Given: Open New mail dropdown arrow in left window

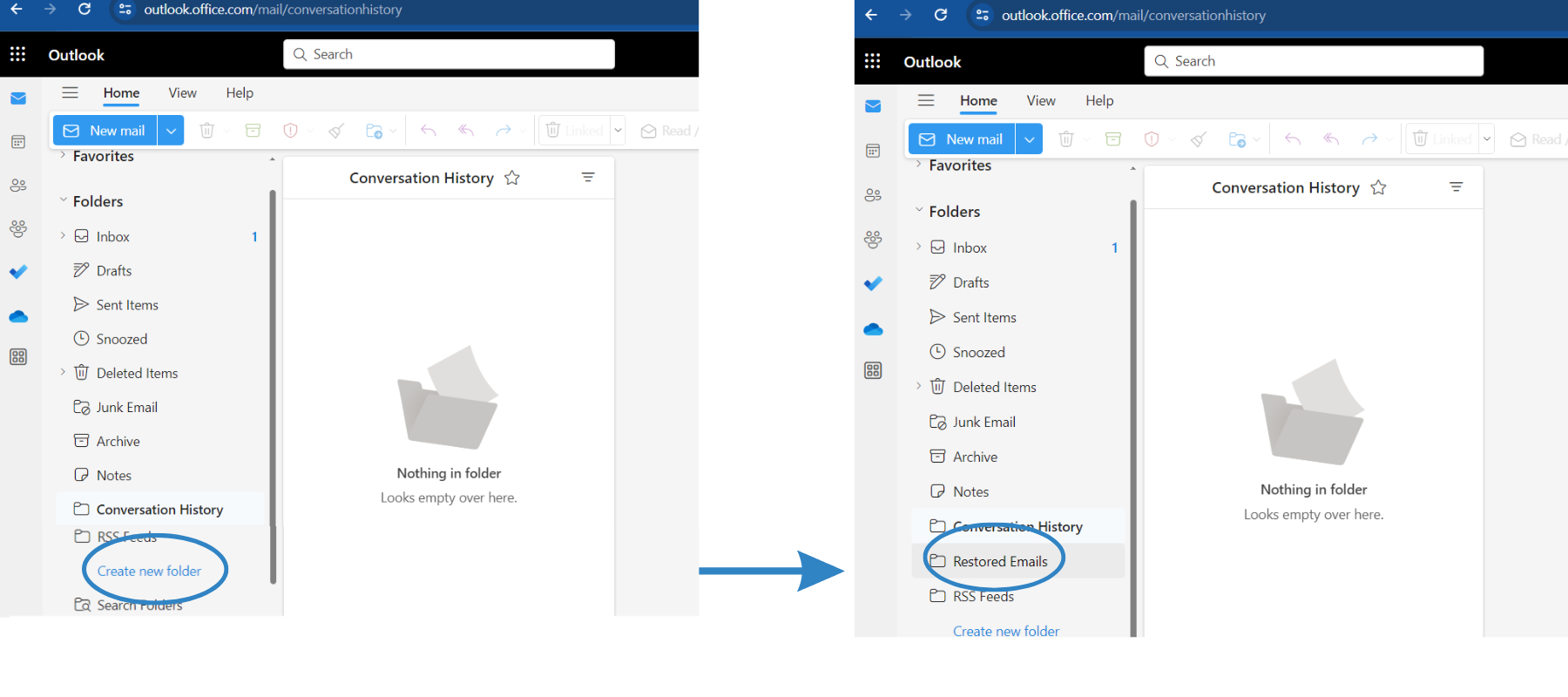Looking at the screenshot, I should 171,131.
